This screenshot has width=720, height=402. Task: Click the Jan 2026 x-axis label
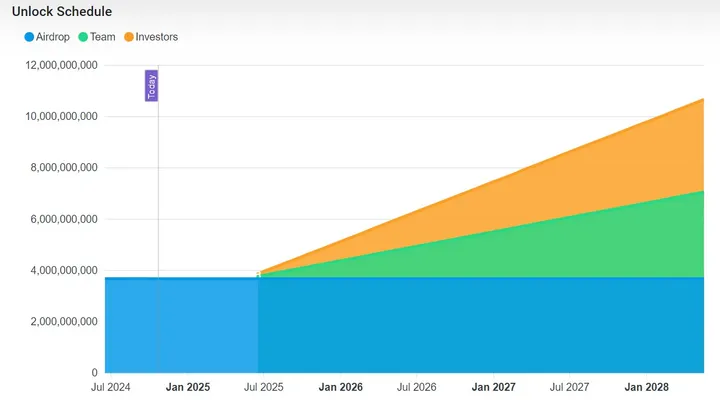pos(340,386)
